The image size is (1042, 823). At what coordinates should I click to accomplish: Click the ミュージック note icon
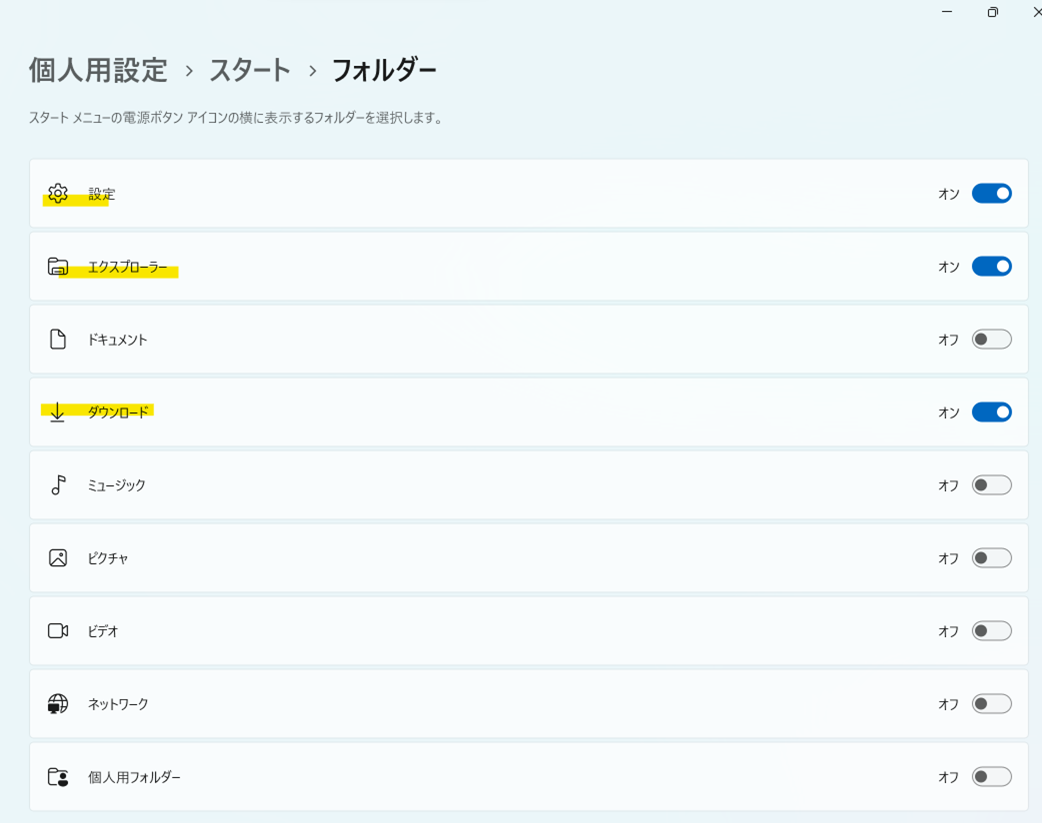pos(58,485)
